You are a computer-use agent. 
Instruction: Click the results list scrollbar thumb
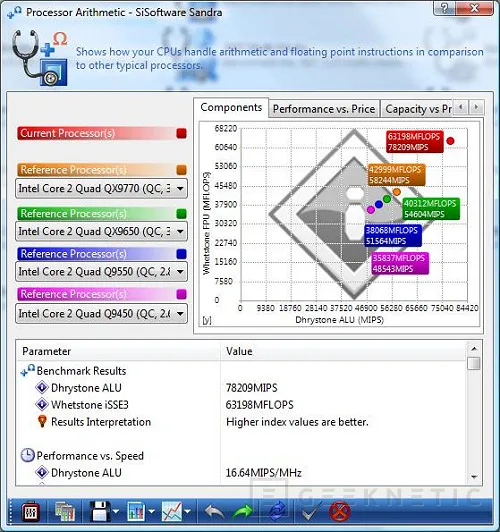(474, 363)
